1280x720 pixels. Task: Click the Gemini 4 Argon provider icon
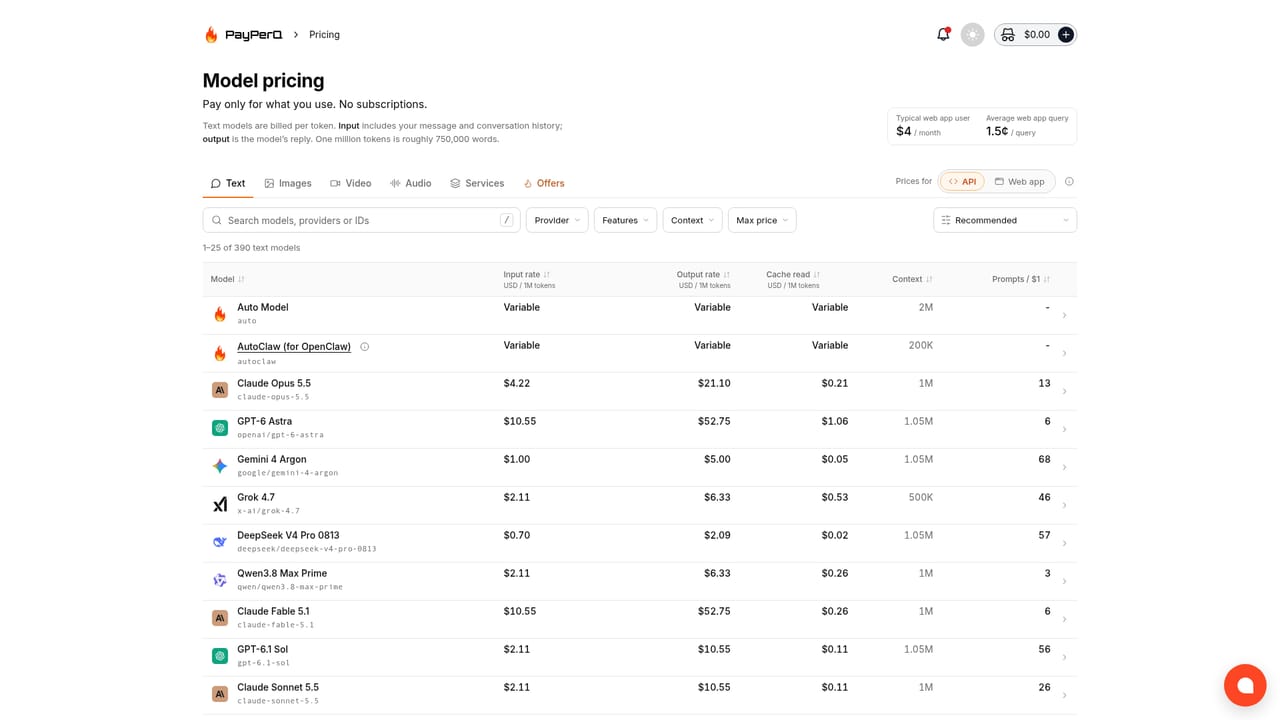coord(220,466)
